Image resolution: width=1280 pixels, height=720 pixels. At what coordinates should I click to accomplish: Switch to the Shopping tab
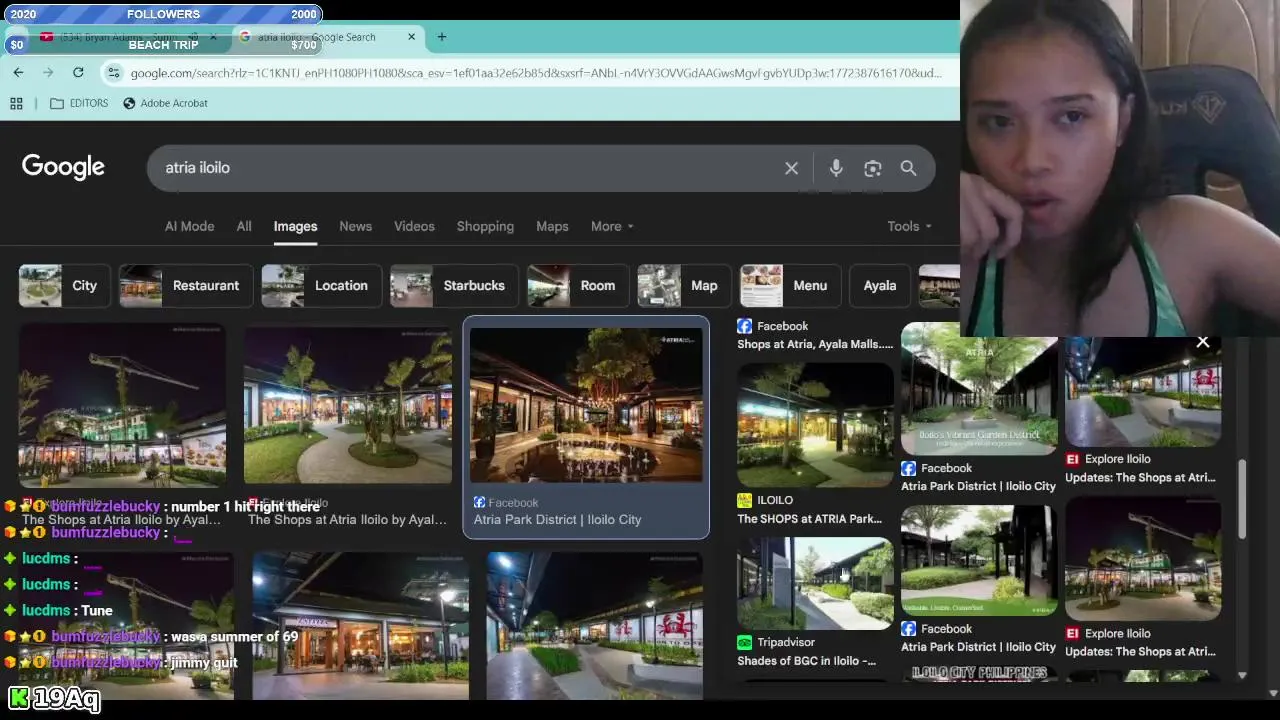coord(485,226)
